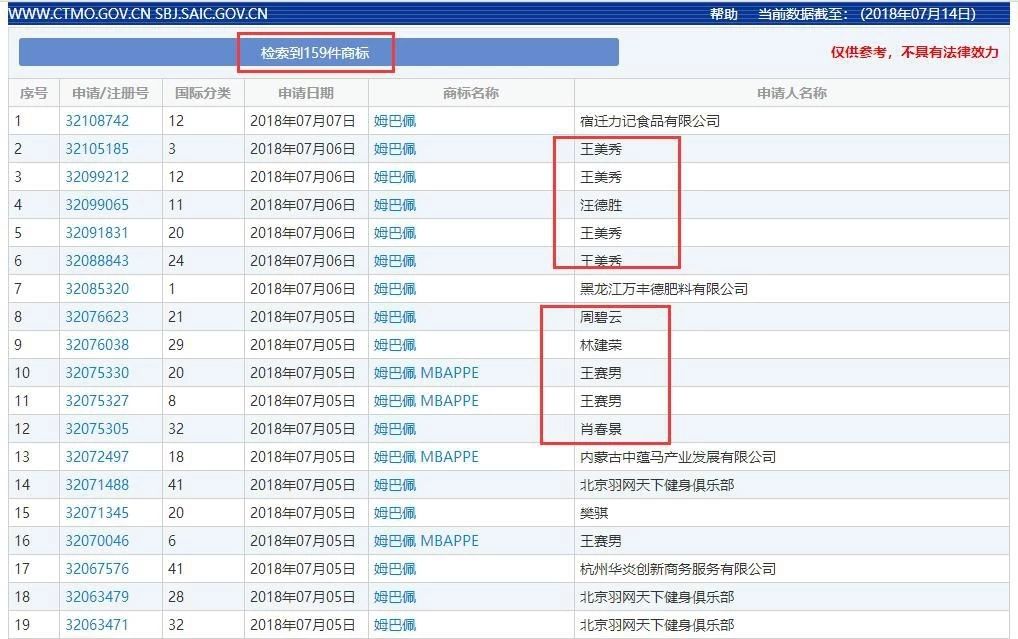This screenshot has height=639, width=1018.
Task: Click the 国际分类 column header
Action: point(200,92)
